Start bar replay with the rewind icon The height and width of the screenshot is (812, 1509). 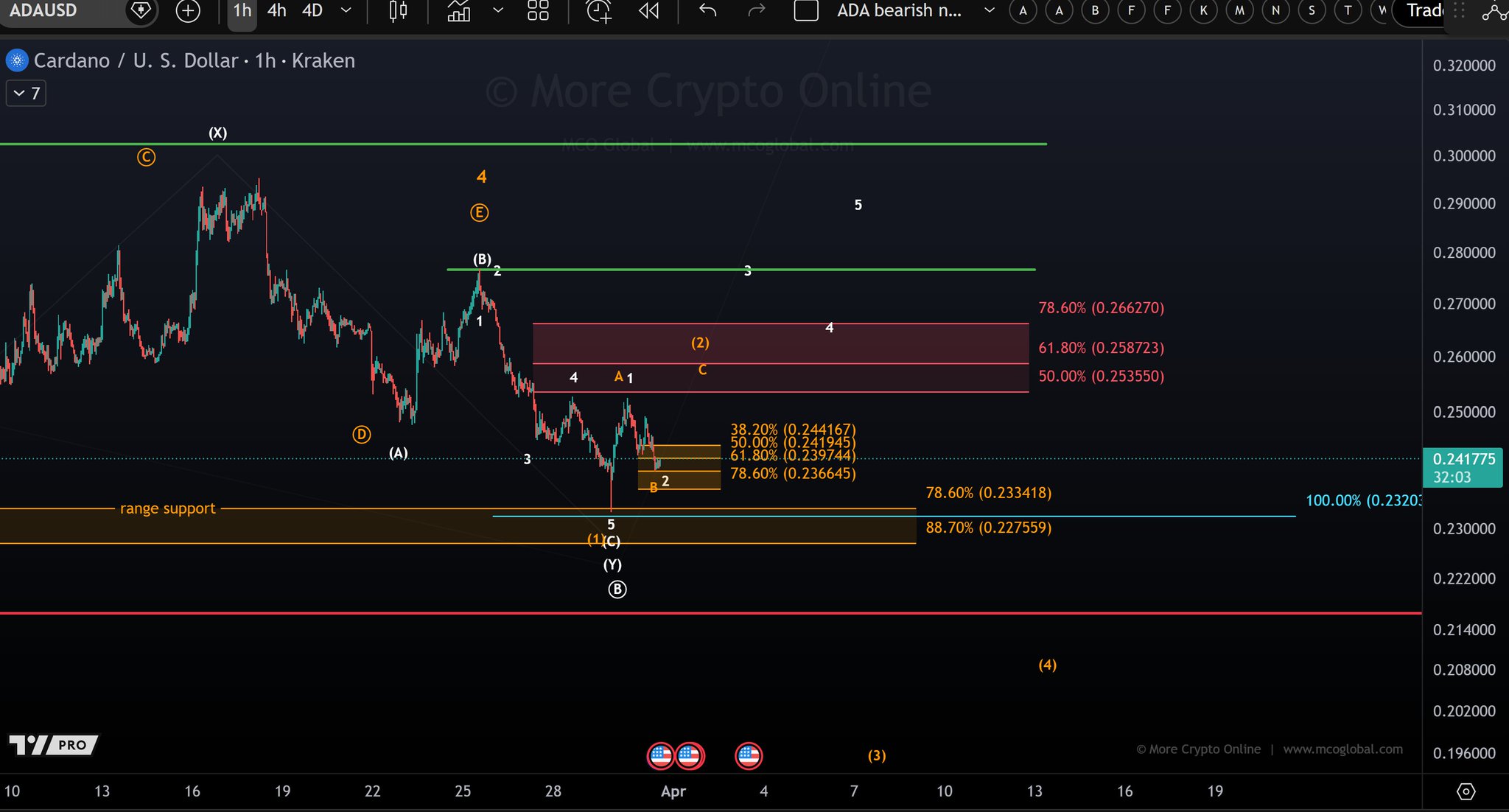pos(648,11)
